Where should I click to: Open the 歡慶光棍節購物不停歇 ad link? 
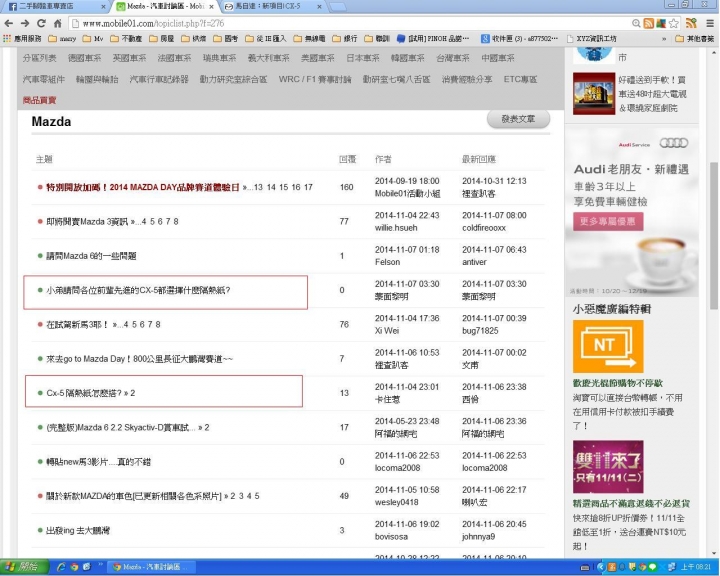[618, 383]
